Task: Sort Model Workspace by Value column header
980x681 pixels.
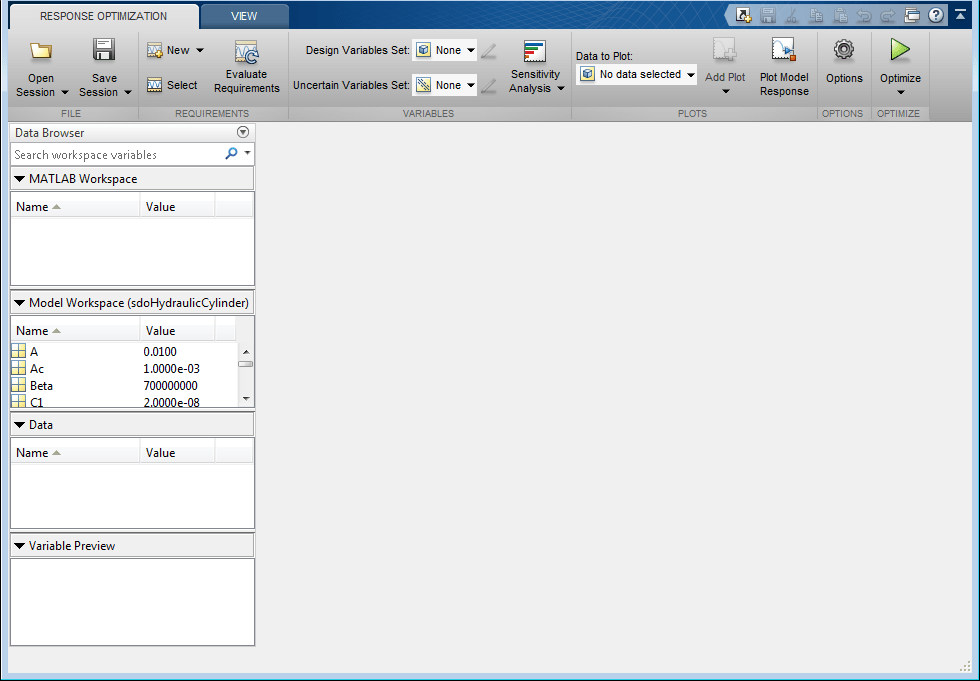Action: [178, 331]
